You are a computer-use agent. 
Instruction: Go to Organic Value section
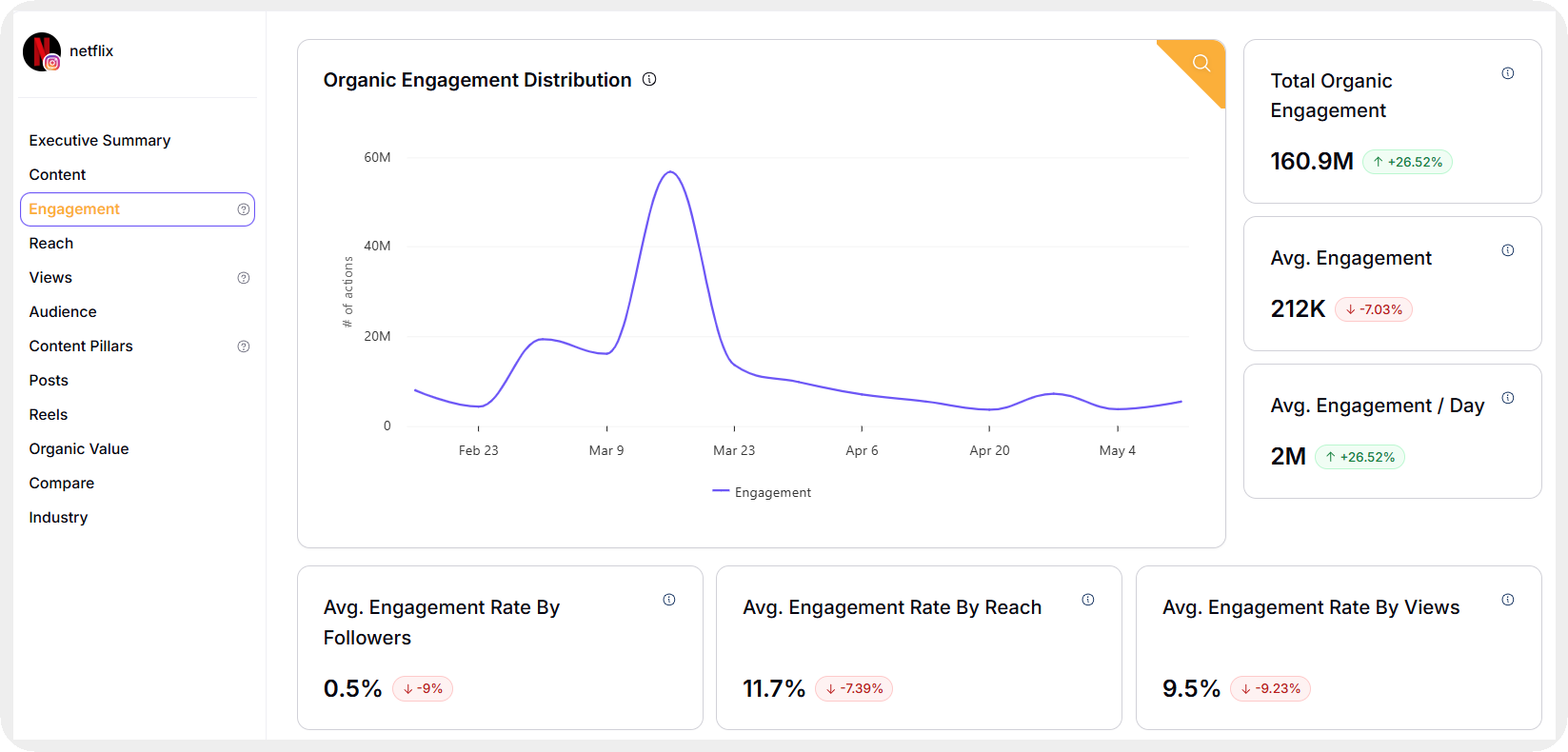79,449
